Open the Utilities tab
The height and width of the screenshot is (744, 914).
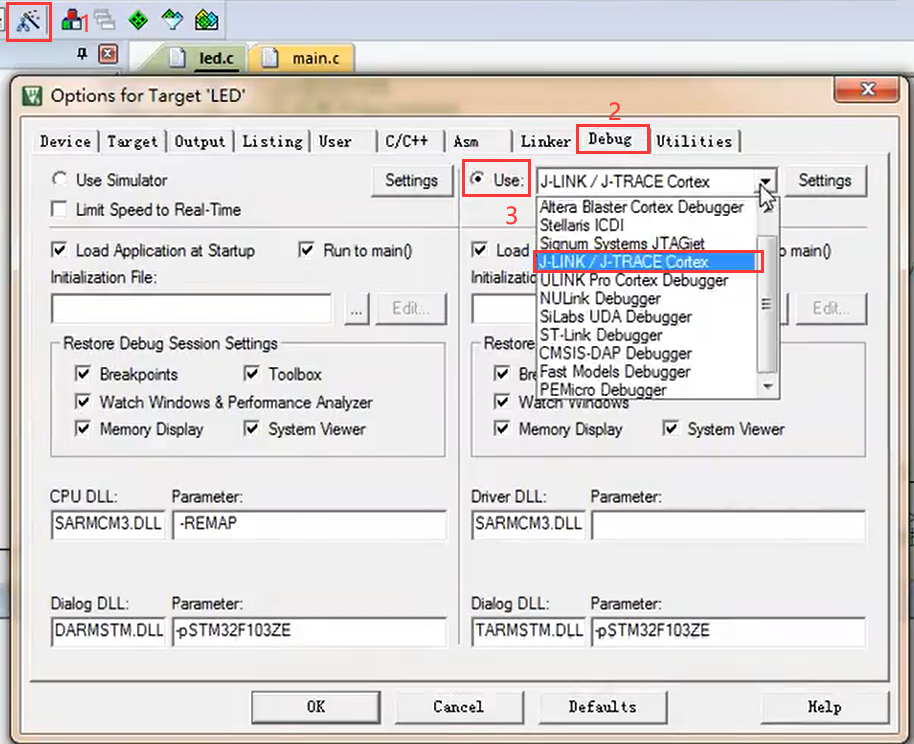click(694, 142)
